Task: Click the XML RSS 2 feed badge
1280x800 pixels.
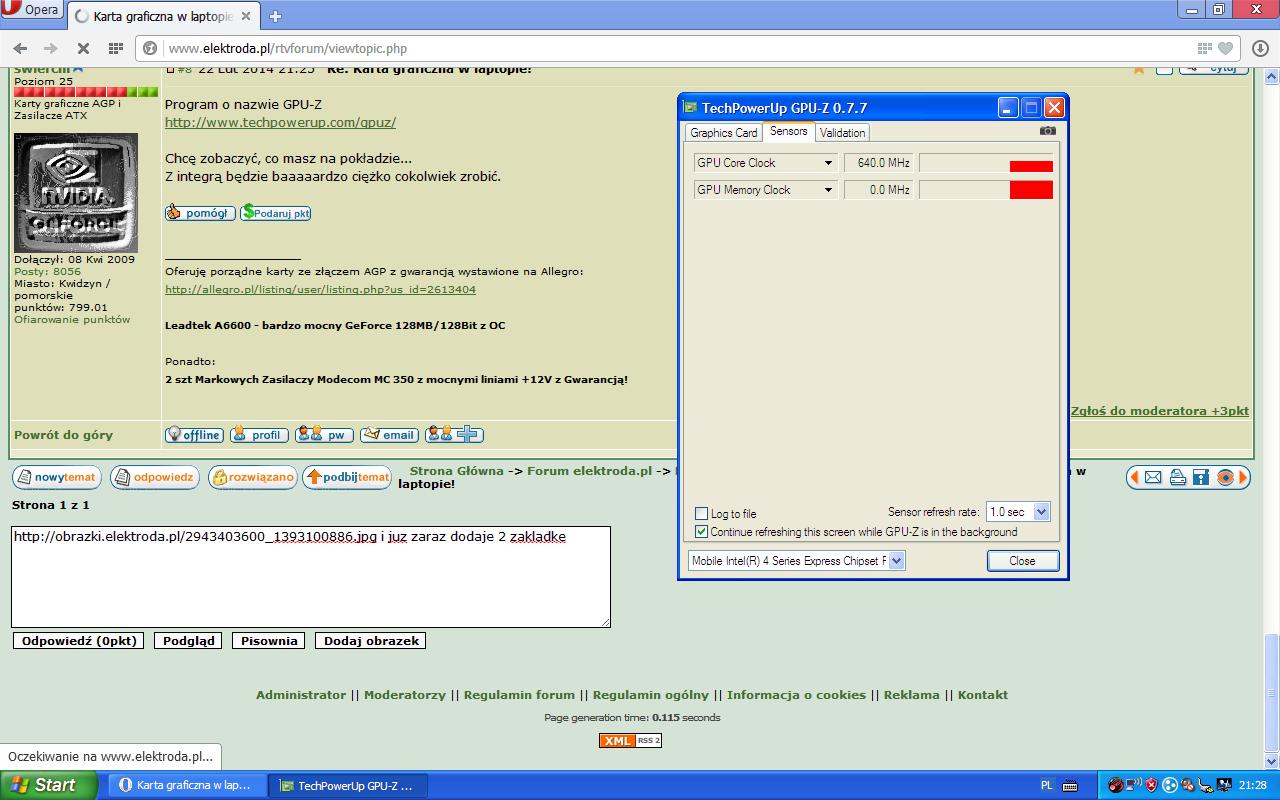Action: [630, 740]
